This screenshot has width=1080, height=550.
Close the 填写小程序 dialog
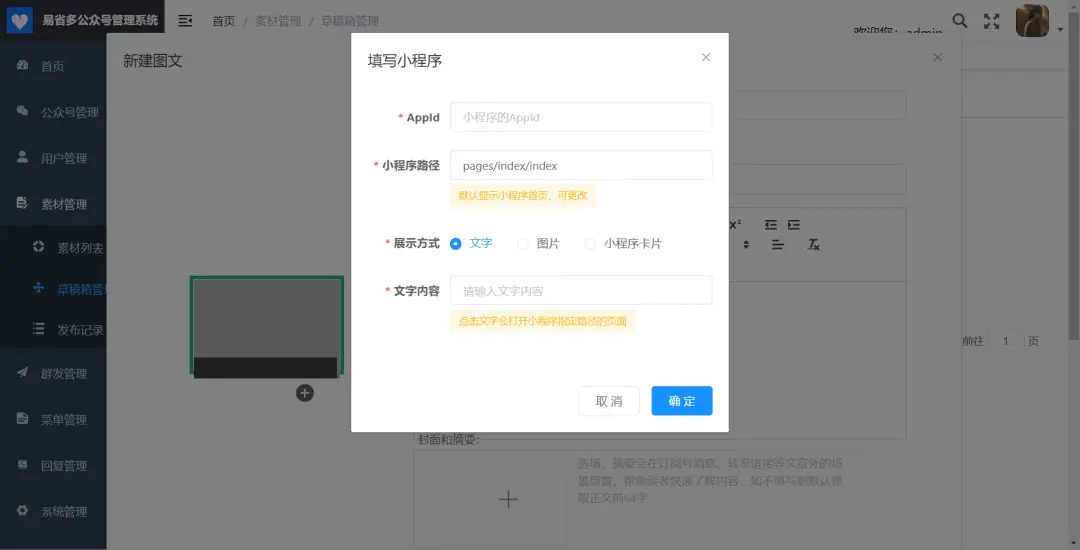(705, 58)
